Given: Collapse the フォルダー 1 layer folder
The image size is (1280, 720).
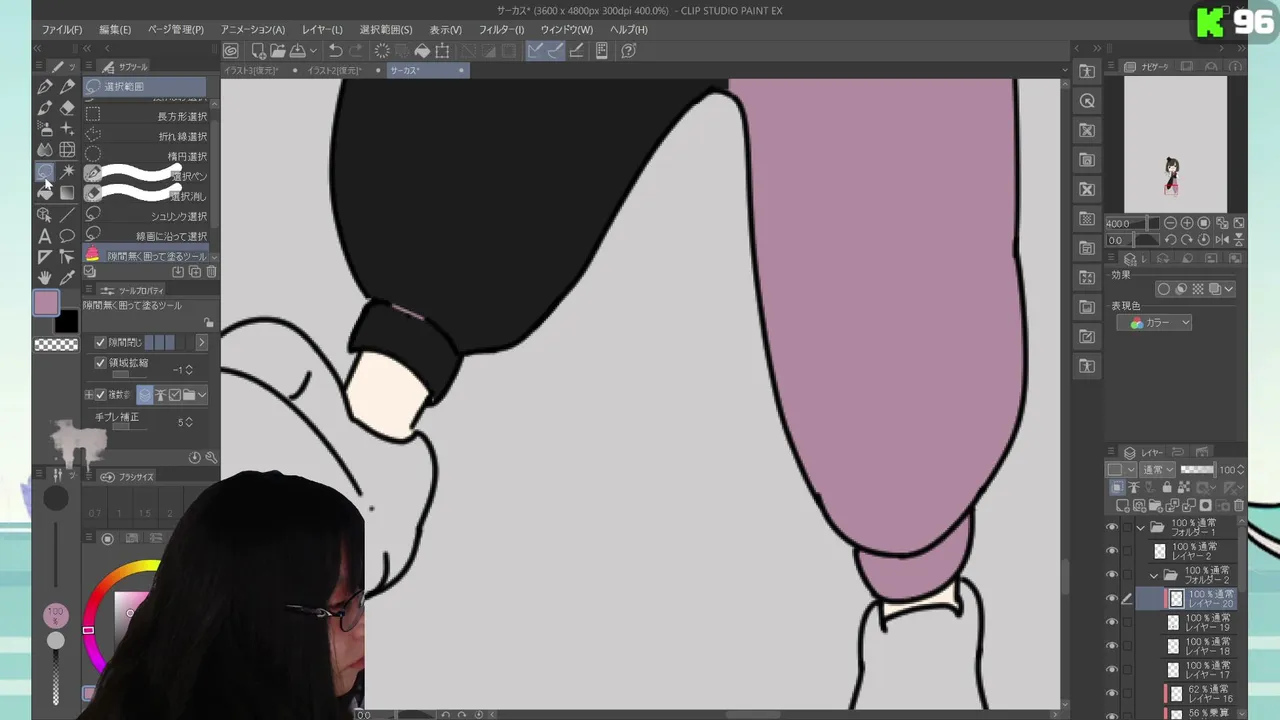Looking at the screenshot, I should click(1141, 527).
